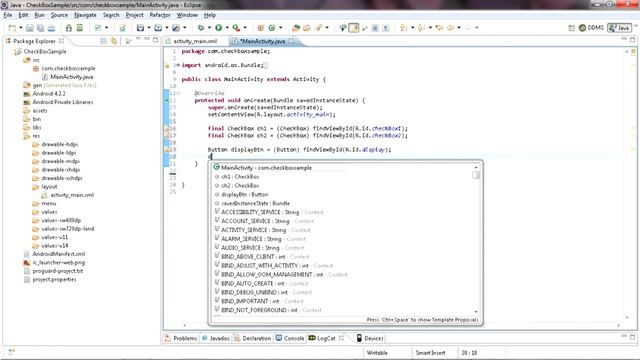Screen dimensions: 640x360
Task: Open the Android SDK Manager icon
Action: pos(69,28)
